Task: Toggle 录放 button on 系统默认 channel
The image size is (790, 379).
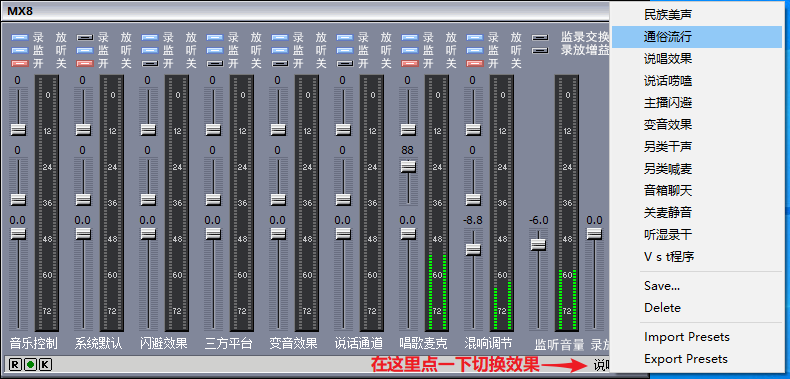Action: click(85, 37)
